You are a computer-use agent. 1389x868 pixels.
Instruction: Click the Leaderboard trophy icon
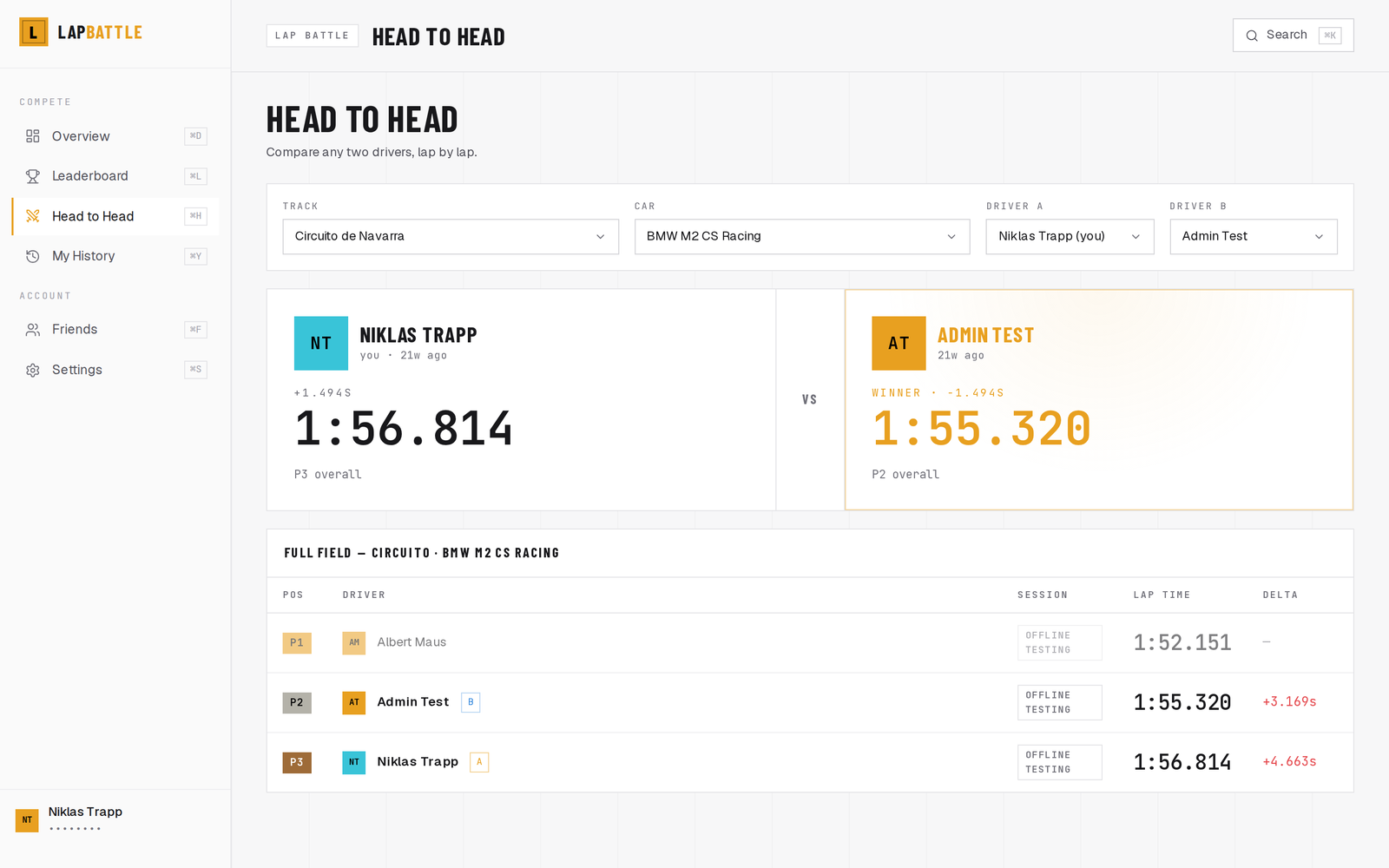click(33, 176)
